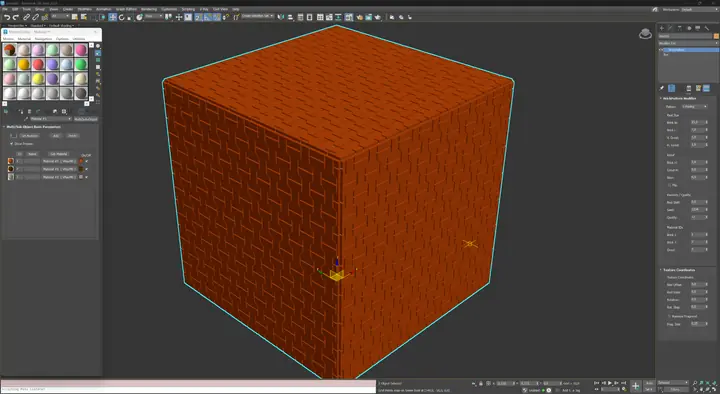Screen dimensions: 720x394
Task: Click the Delete sub-material button
Action: [73, 136]
